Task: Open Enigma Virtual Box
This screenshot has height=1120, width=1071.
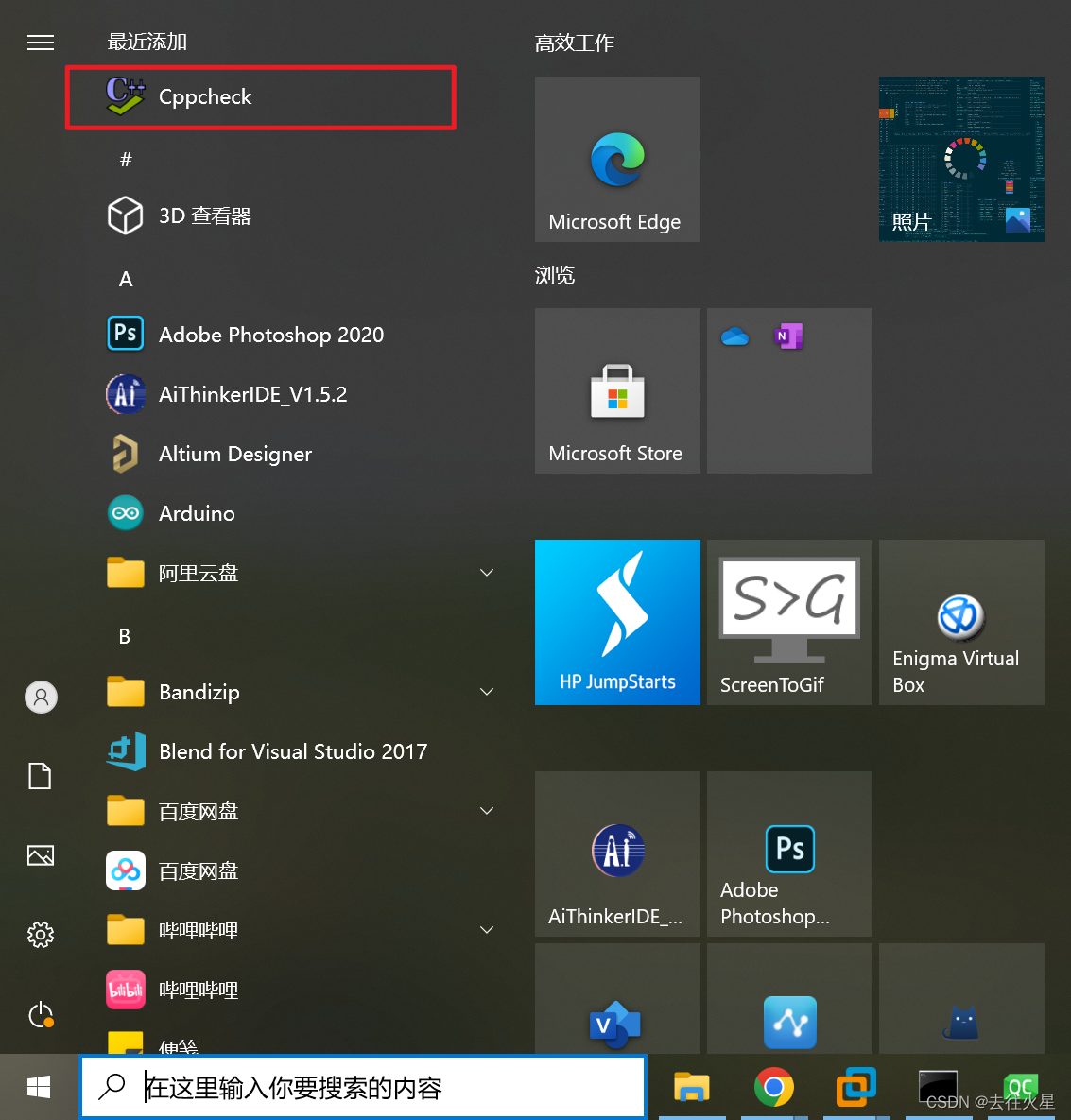Action: coord(960,622)
